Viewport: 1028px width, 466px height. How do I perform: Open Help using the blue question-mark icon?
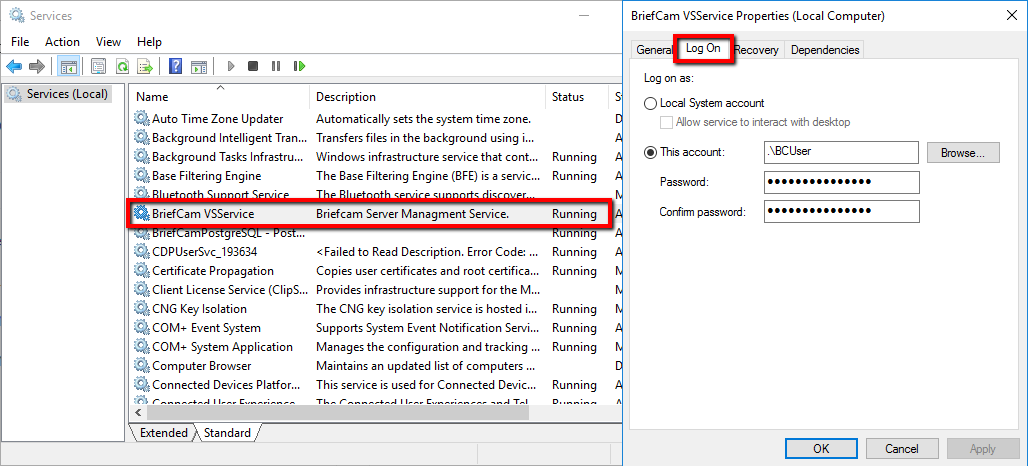176,66
